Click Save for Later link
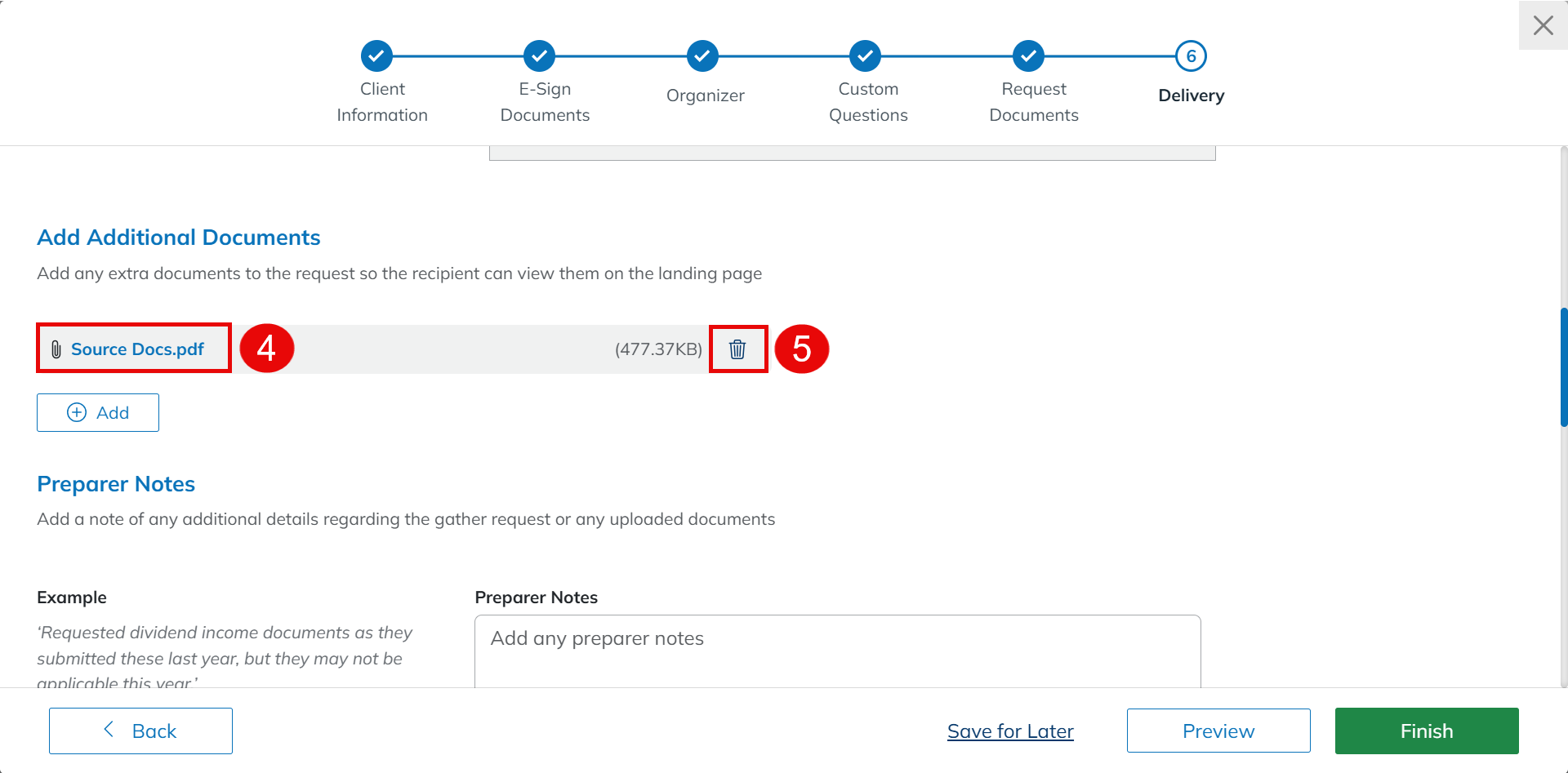Viewport: 1568px width, 773px height. tap(1010, 731)
